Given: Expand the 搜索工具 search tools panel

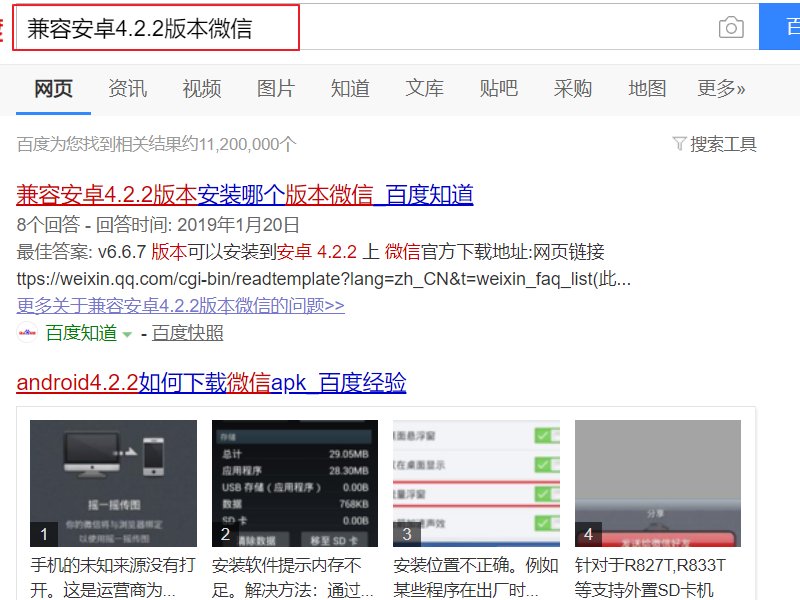Looking at the screenshot, I should click(x=722, y=144).
